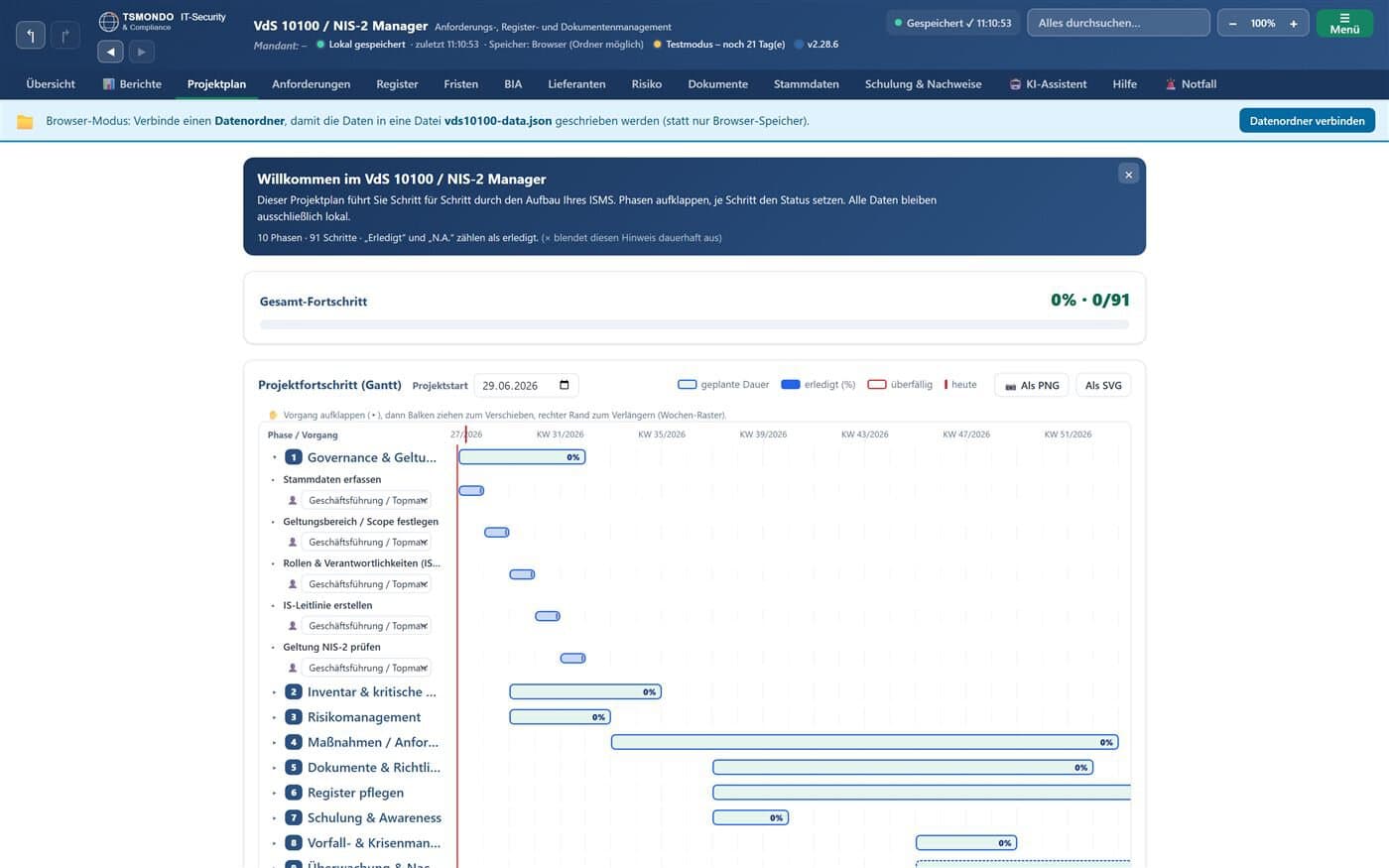
Task: Expand the Risikomanagement phase
Action: point(275,717)
